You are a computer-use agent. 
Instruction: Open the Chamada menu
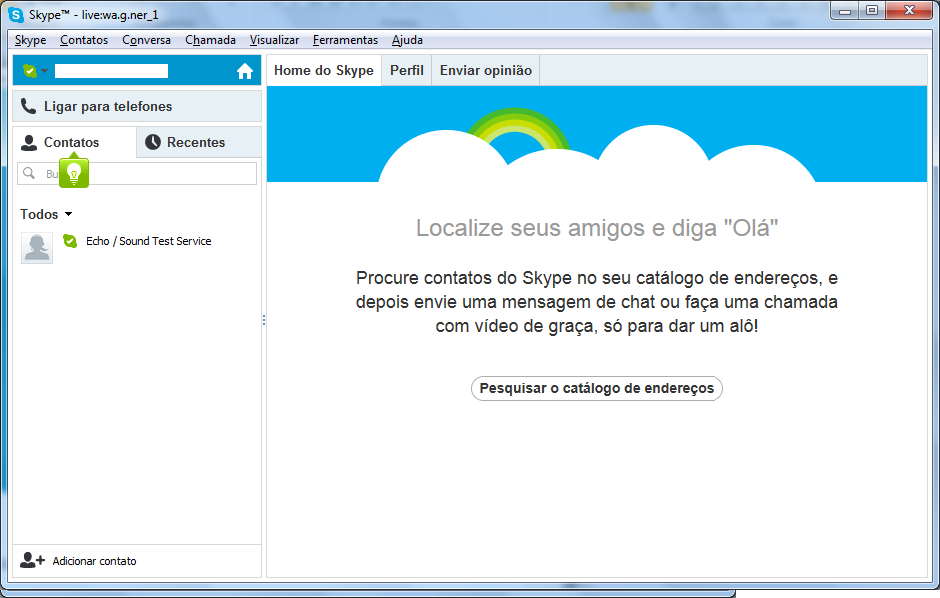(x=210, y=40)
